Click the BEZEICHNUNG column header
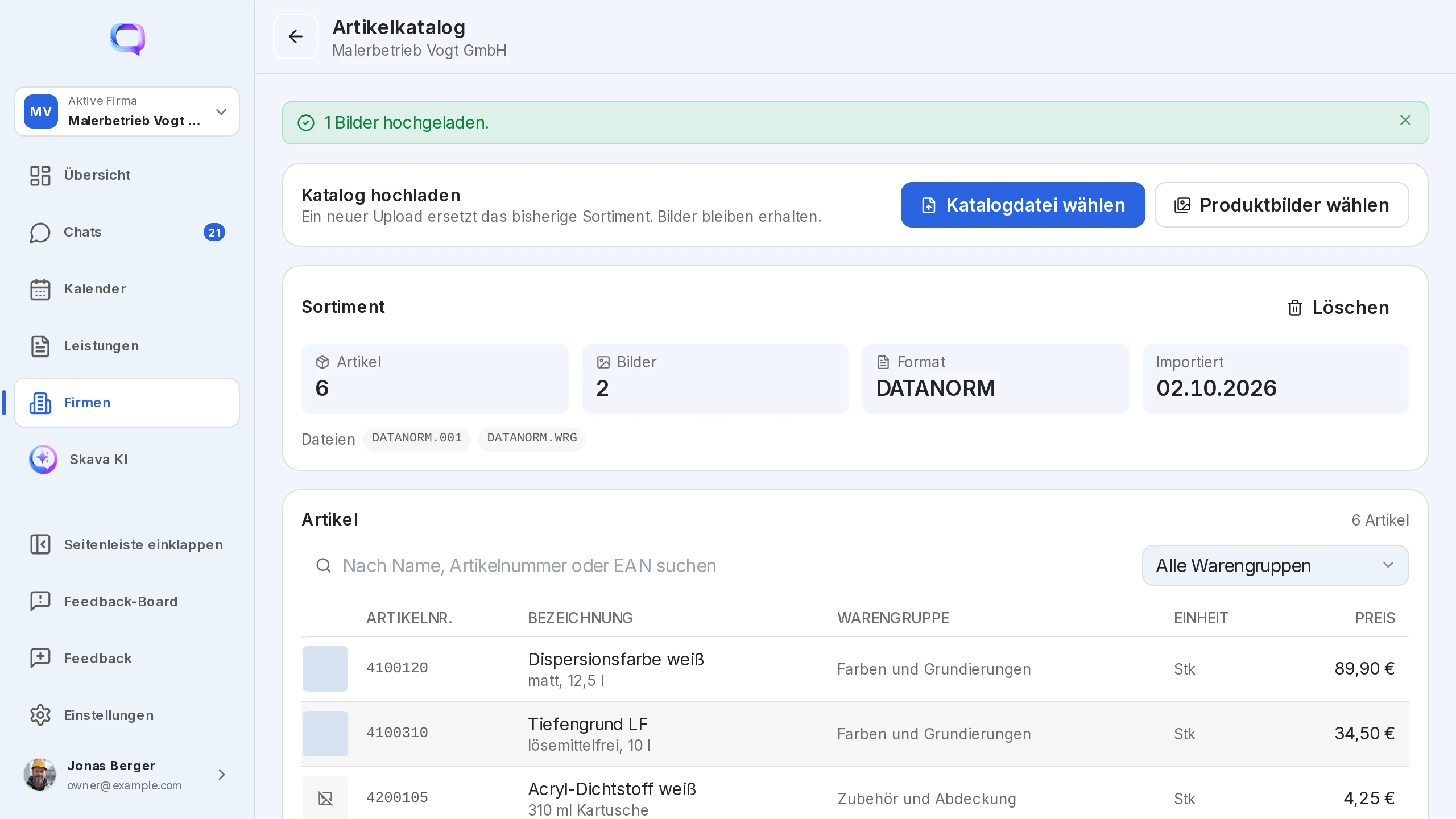The width and height of the screenshot is (1456, 819). (x=580, y=618)
